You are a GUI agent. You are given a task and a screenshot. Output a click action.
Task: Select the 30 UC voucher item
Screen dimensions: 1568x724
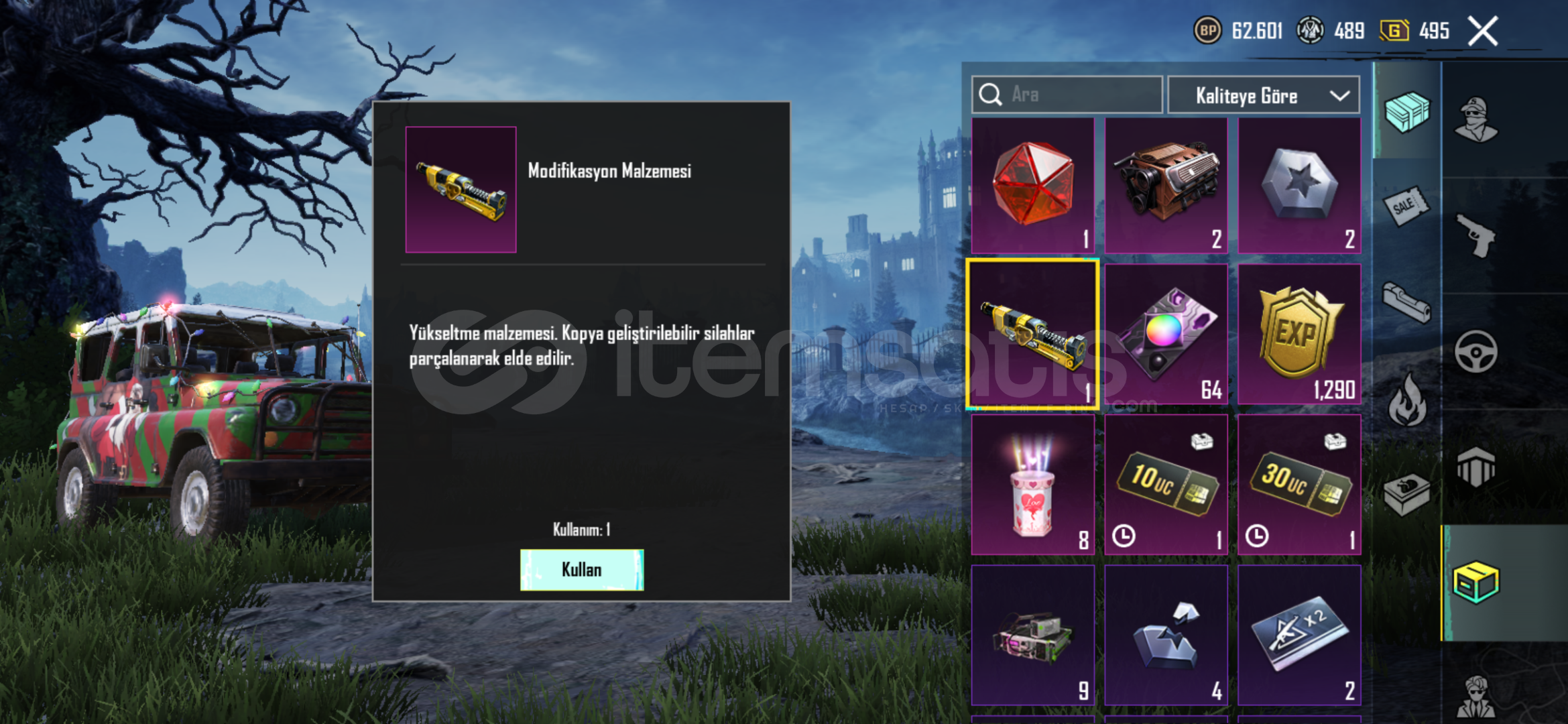(1299, 484)
